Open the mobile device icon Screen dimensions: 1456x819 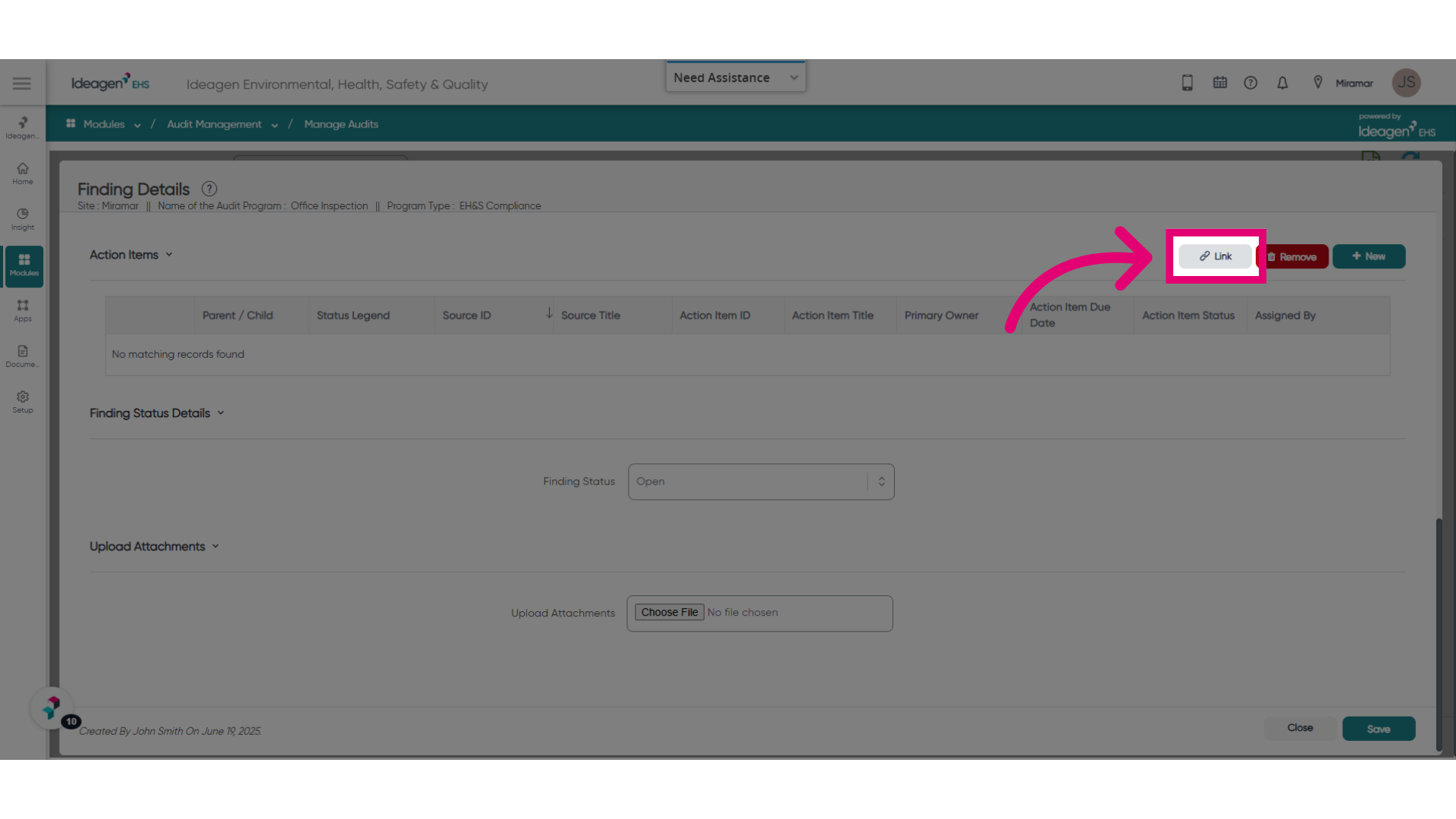tap(1188, 83)
